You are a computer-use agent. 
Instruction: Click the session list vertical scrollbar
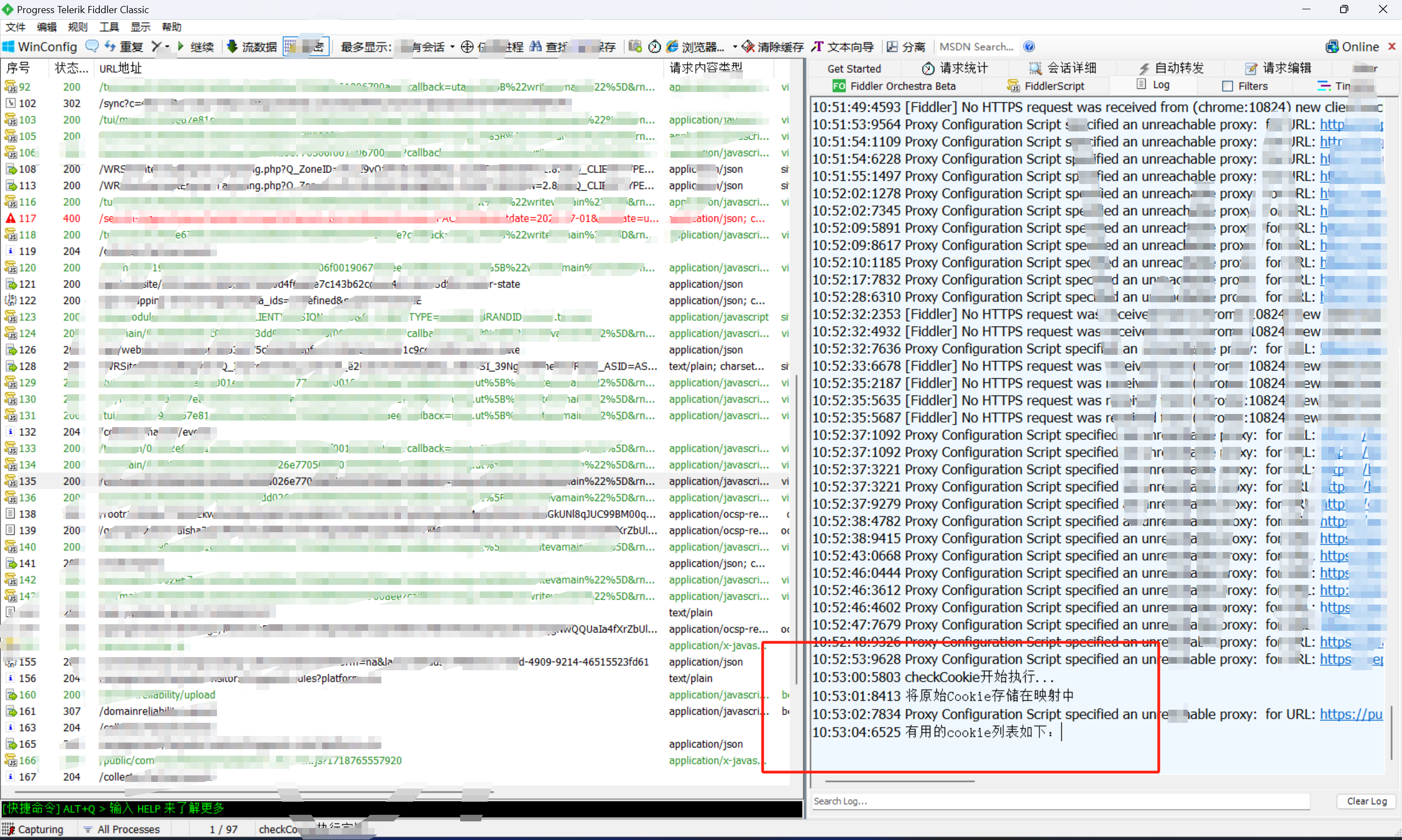pos(796,530)
